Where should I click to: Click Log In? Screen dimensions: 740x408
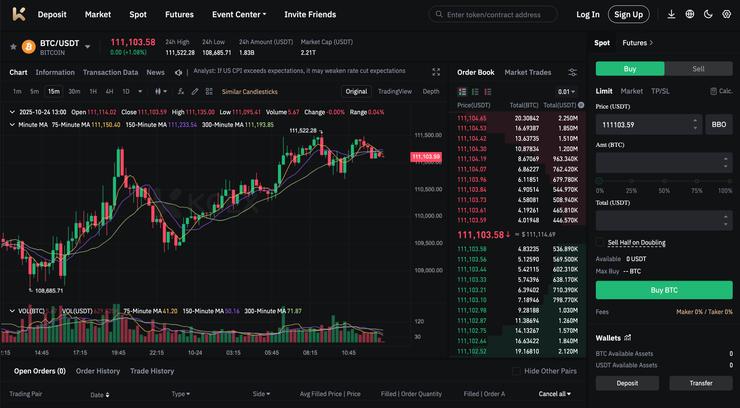(588, 15)
